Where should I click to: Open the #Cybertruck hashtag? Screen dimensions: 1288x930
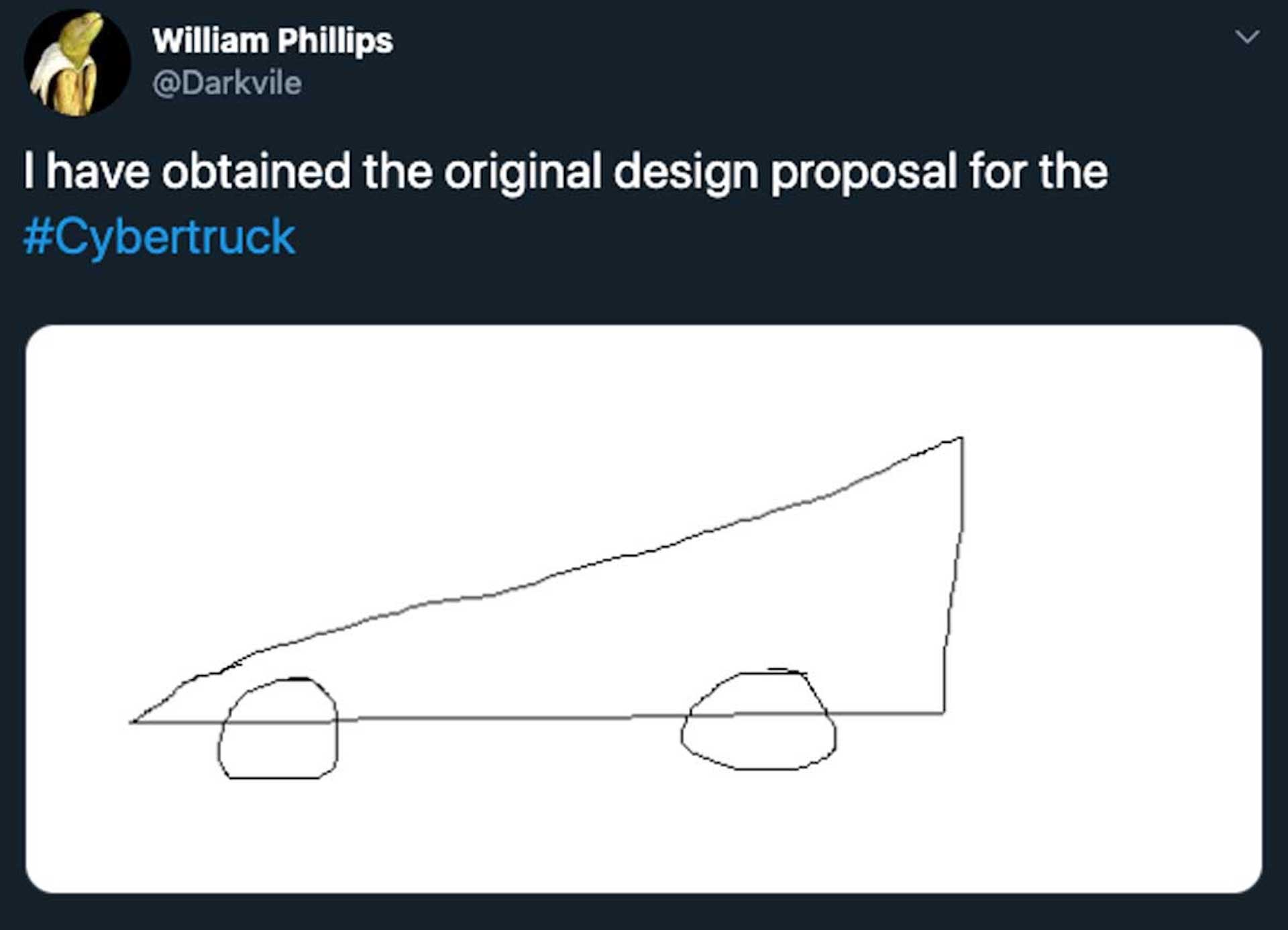[159, 238]
